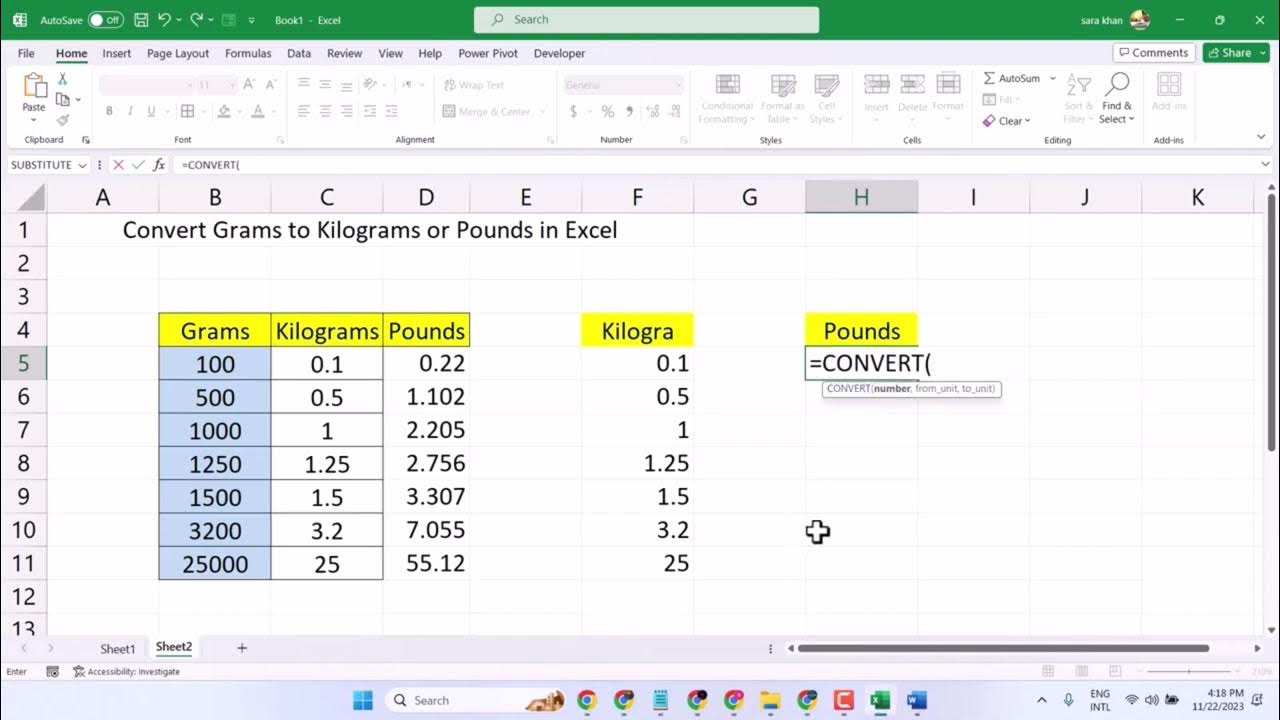Click the Format as Table icon
The height and width of the screenshot is (720, 1280).
pyautogui.click(x=782, y=86)
